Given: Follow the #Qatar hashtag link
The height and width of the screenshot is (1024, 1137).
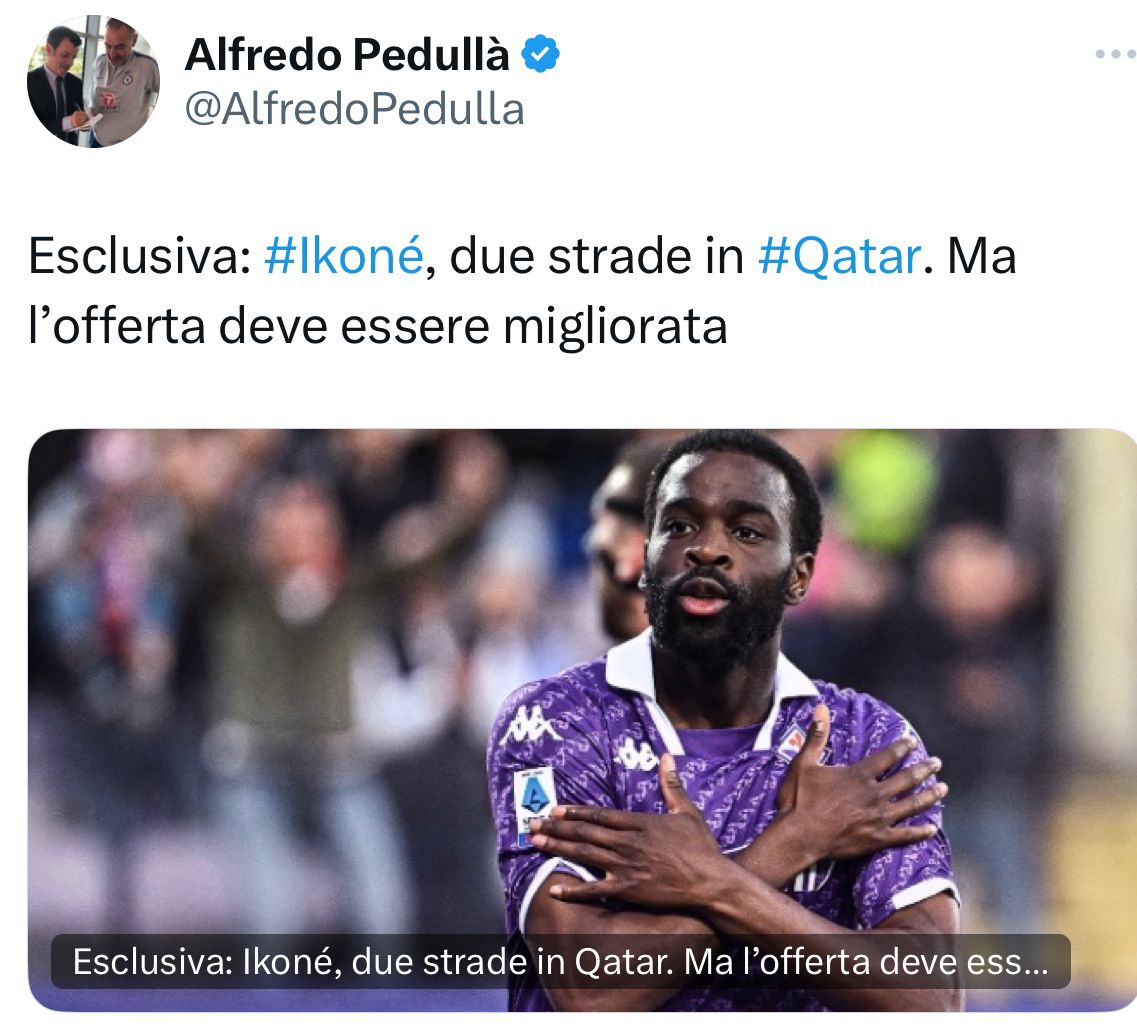Looking at the screenshot, I should (x=840, y=256).
